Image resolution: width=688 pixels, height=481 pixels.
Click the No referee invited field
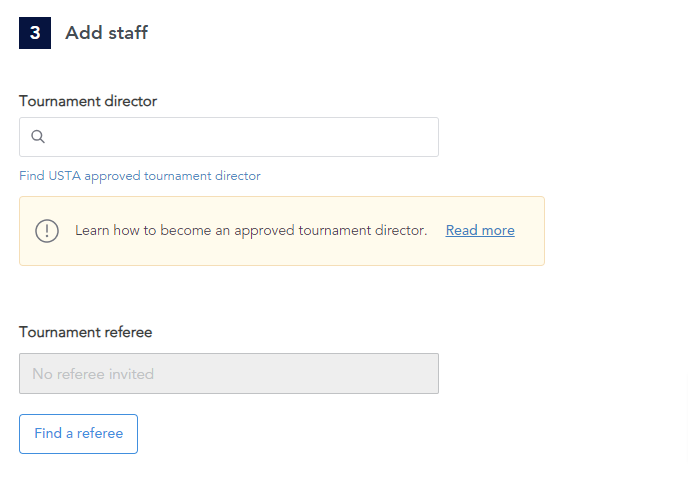point(228,373)
